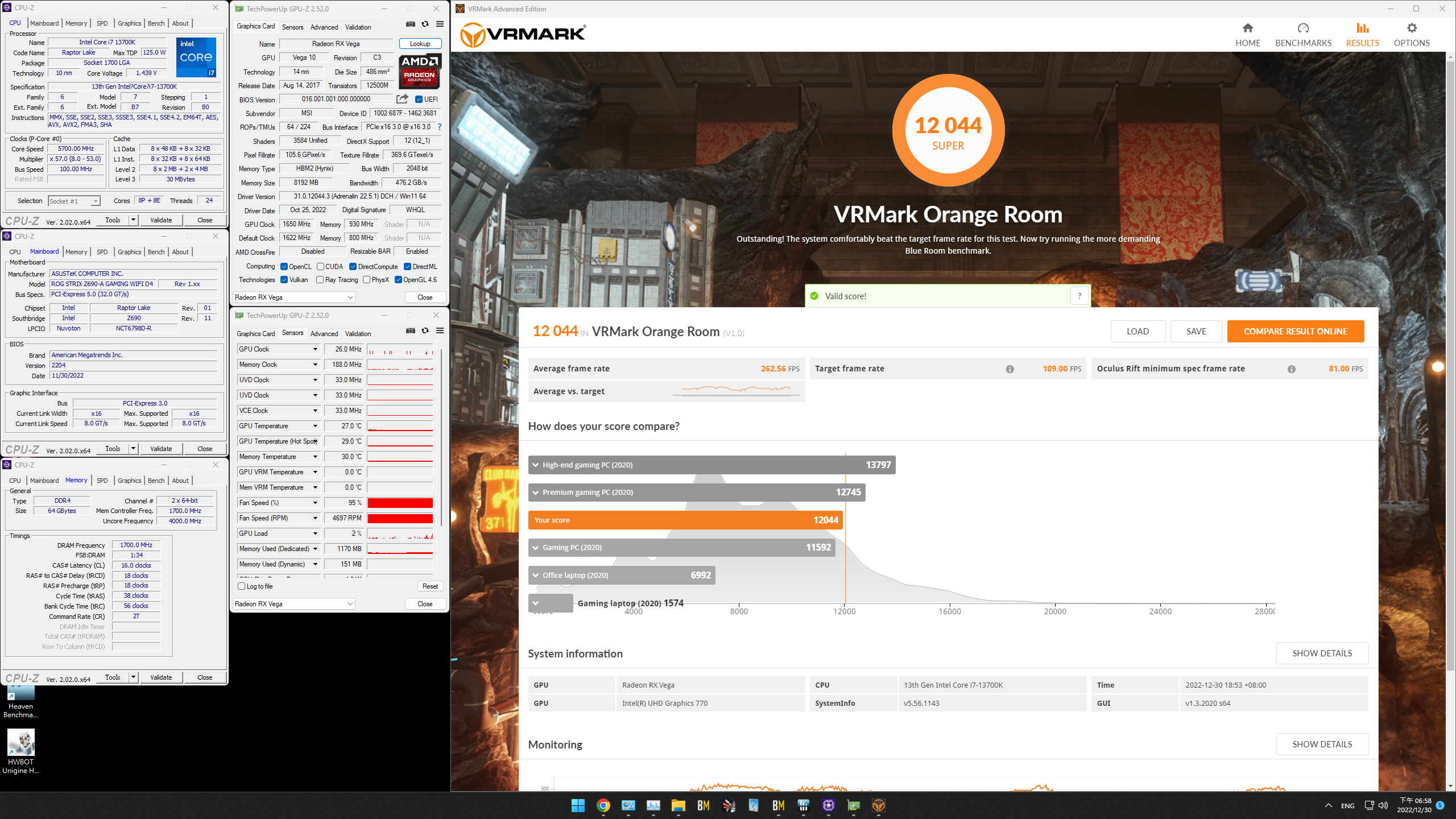
Task: Click the Oculus Rift minimum spec info icon
Action: tap(1291, 369)
